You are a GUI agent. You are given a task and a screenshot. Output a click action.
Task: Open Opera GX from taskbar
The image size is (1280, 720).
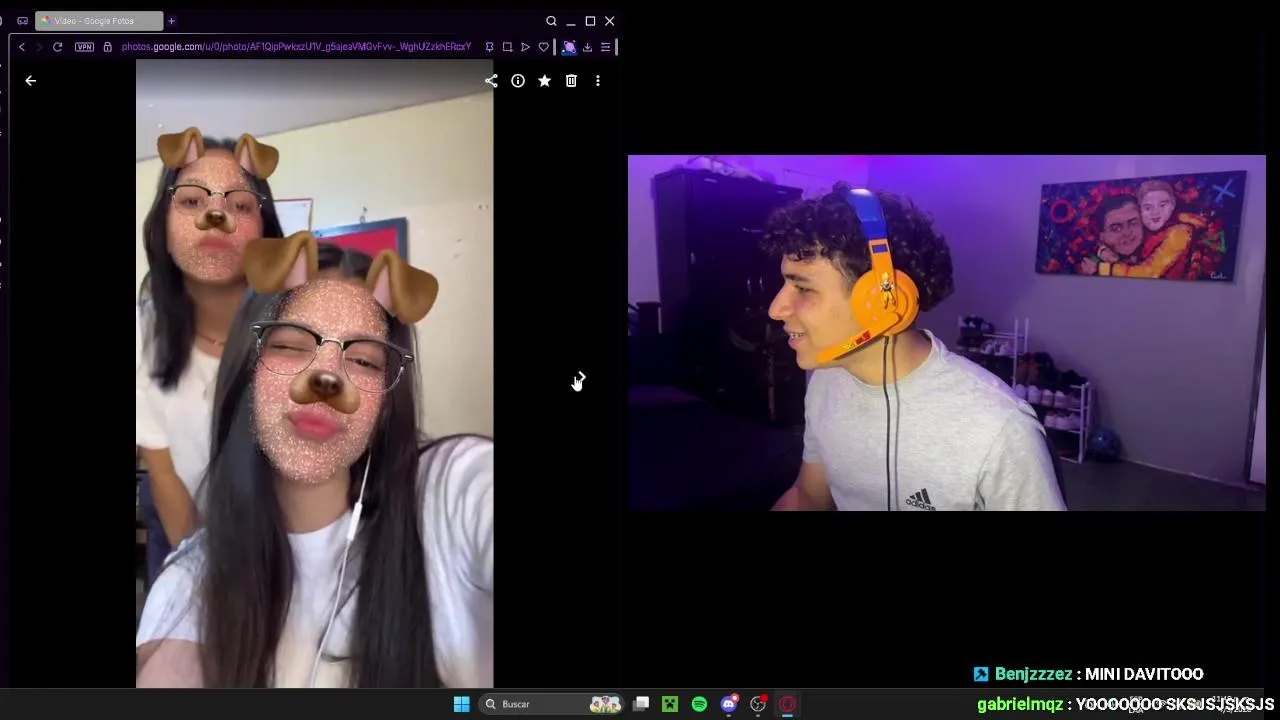click(x=787, y=704)
